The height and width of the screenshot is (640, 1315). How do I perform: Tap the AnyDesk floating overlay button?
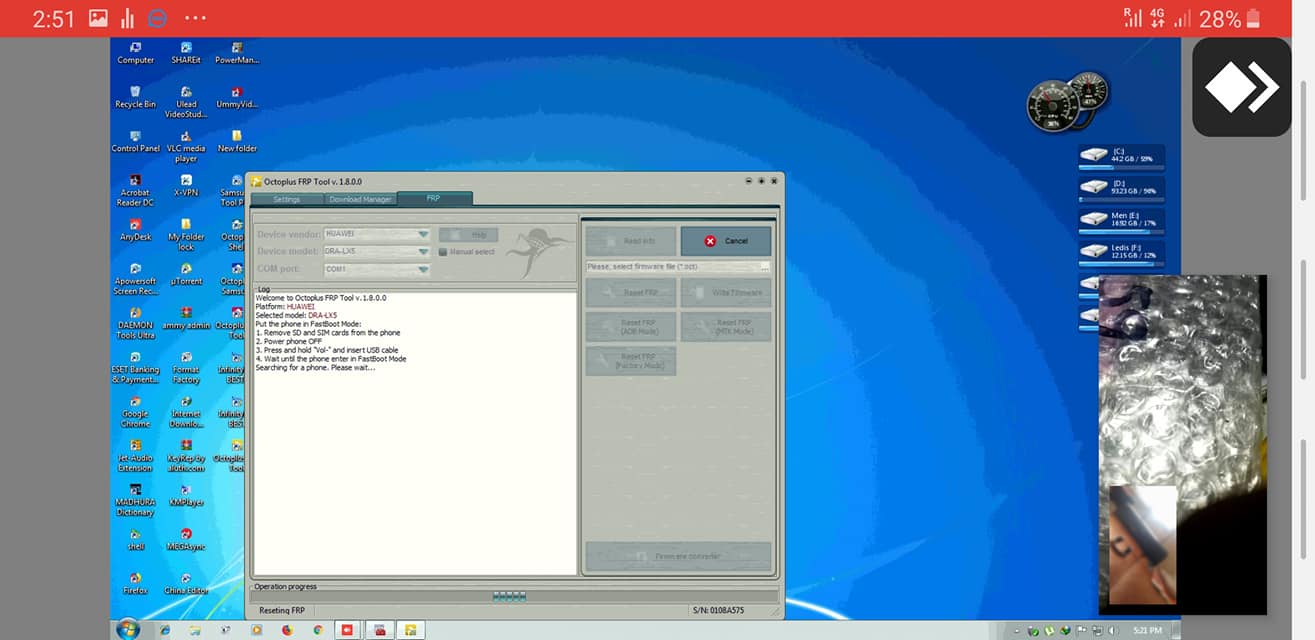[1241, 88]
